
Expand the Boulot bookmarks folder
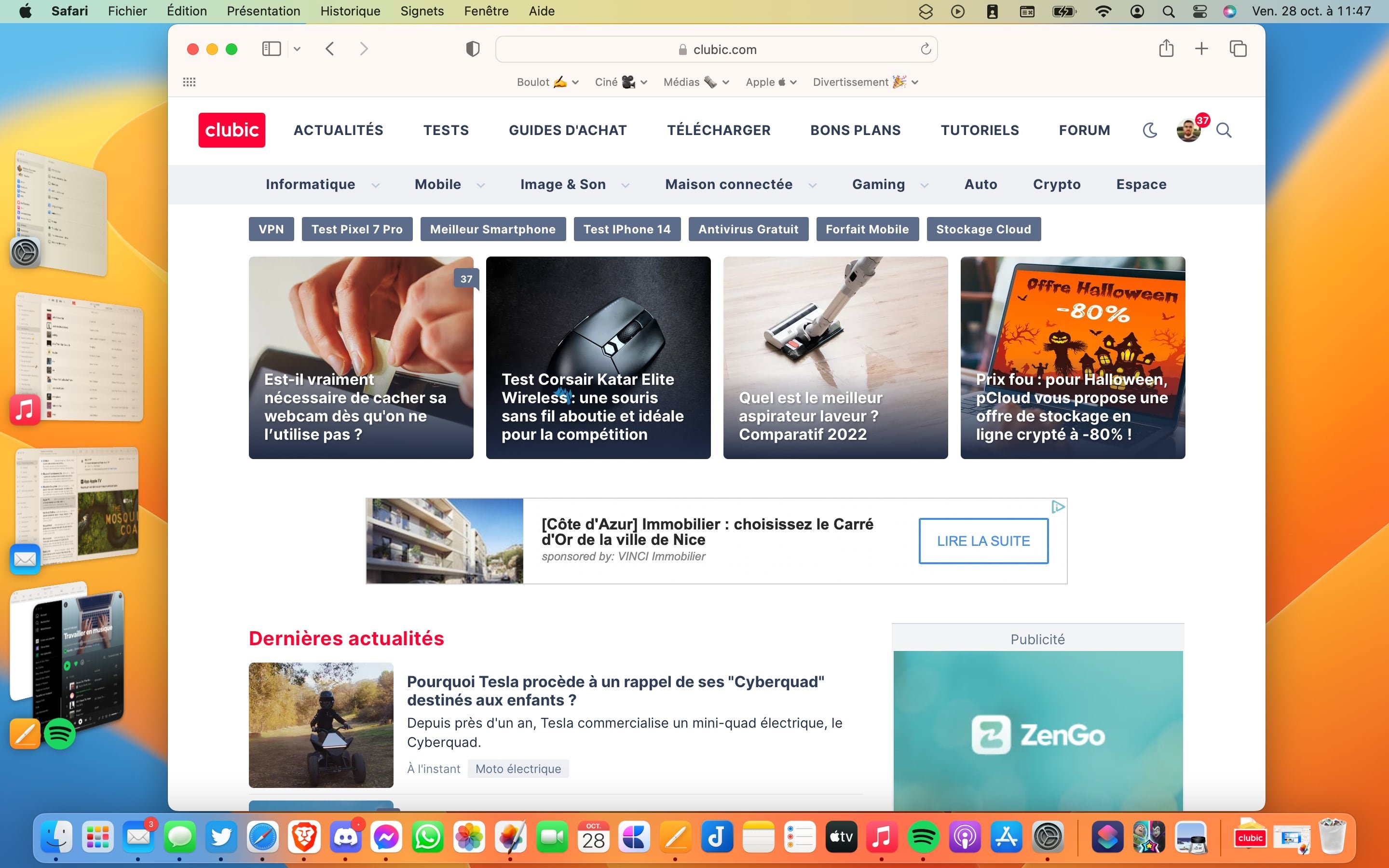[x=547, y=82]
